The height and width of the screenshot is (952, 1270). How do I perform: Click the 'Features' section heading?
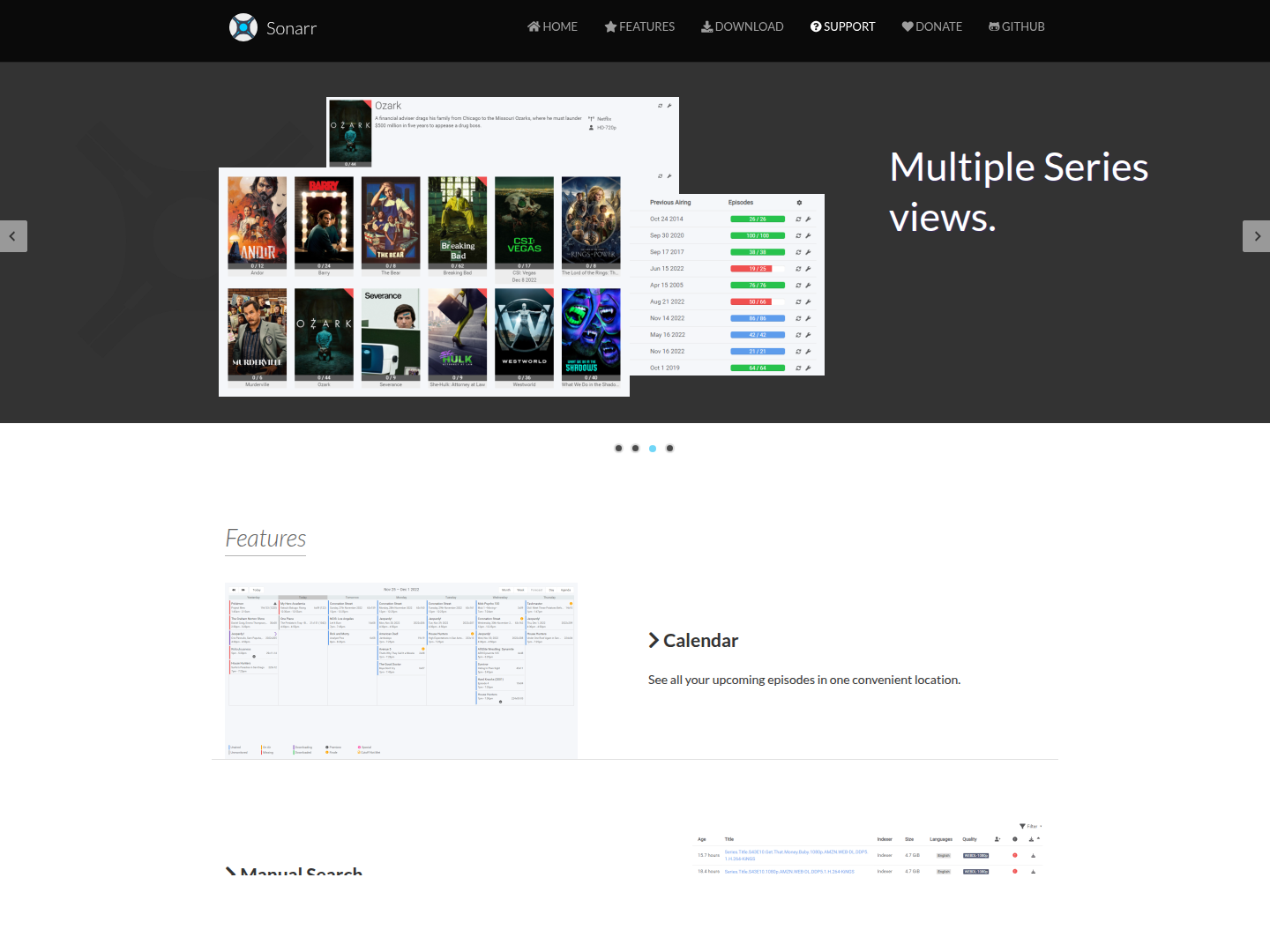click(265, 539)
